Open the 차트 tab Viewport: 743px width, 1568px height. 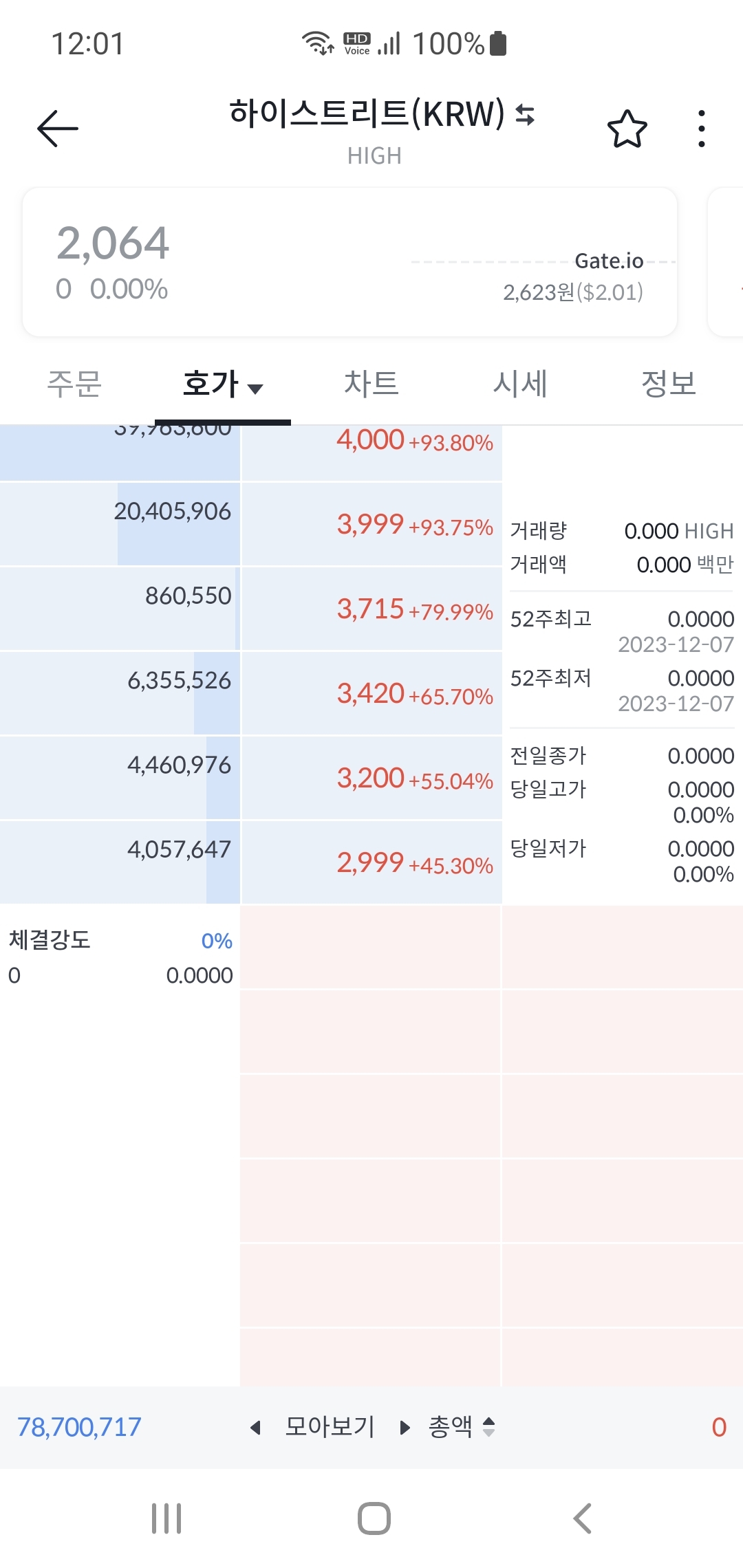point(371,384)
